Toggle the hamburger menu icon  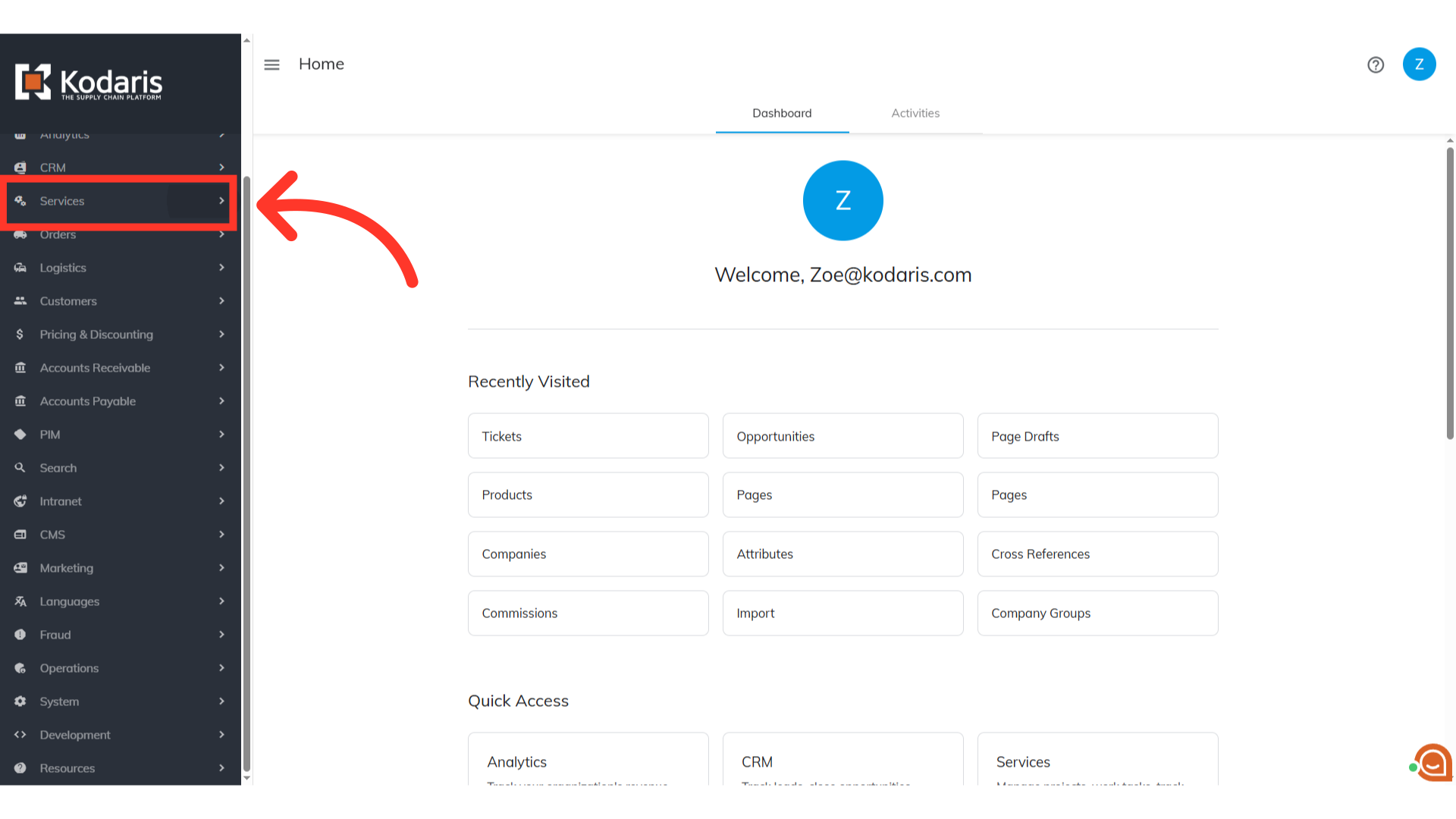[271, 64]
